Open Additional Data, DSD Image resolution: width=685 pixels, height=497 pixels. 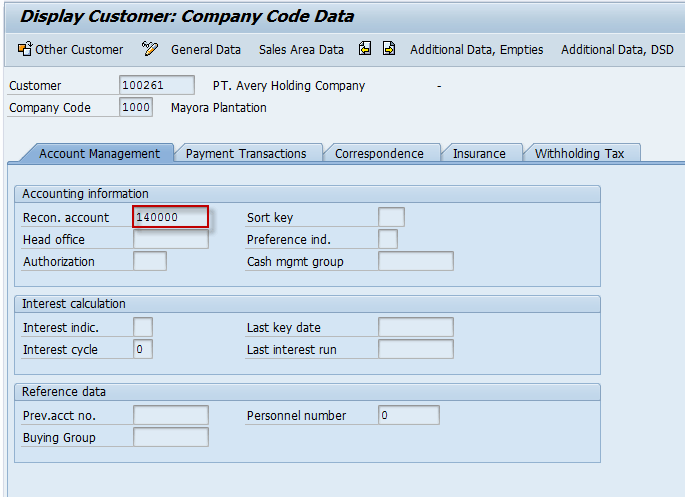(x=617, y=50)
